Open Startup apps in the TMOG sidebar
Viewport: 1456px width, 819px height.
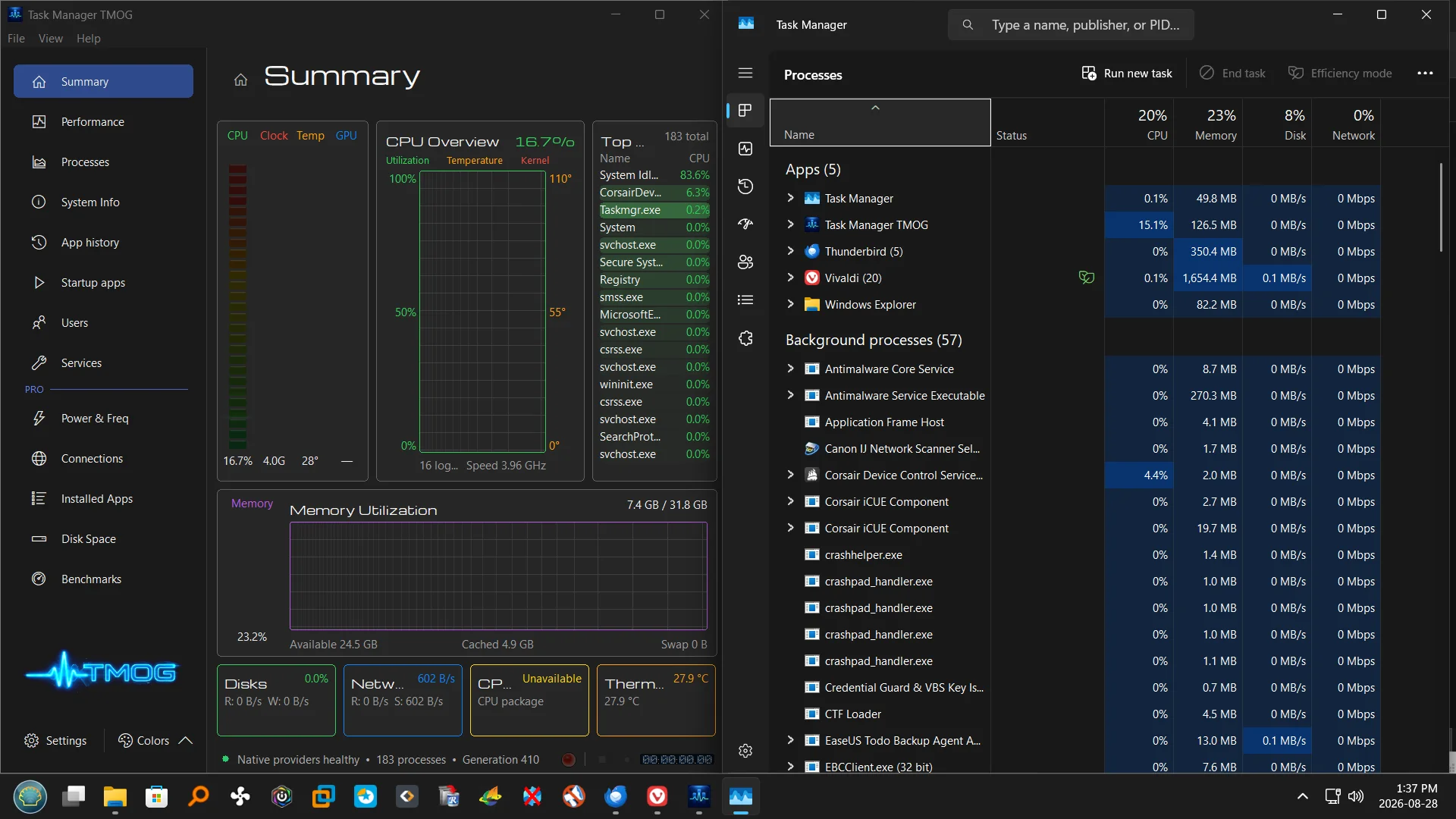pos(103,282)
